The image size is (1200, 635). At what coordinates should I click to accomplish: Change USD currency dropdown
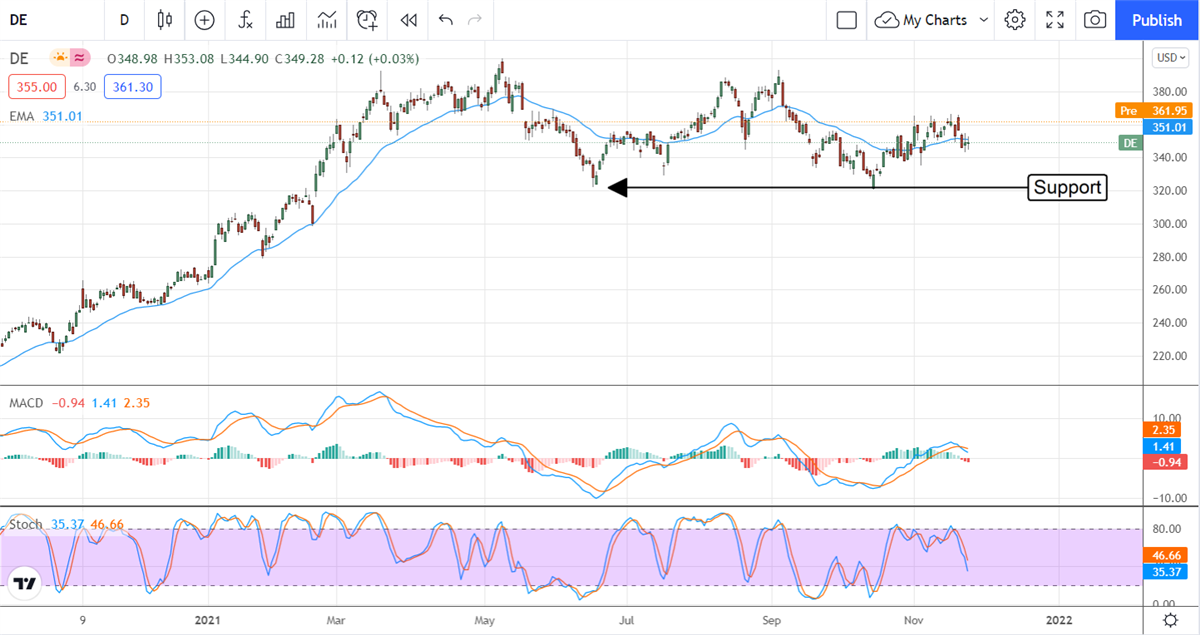pos(1169,58)
